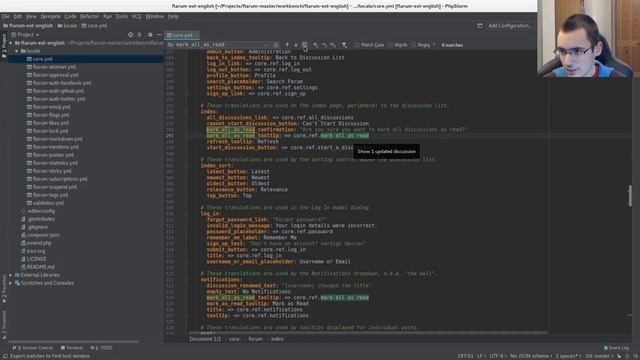
Task: Select flarum-markdown.yml file
Action: 56,139
